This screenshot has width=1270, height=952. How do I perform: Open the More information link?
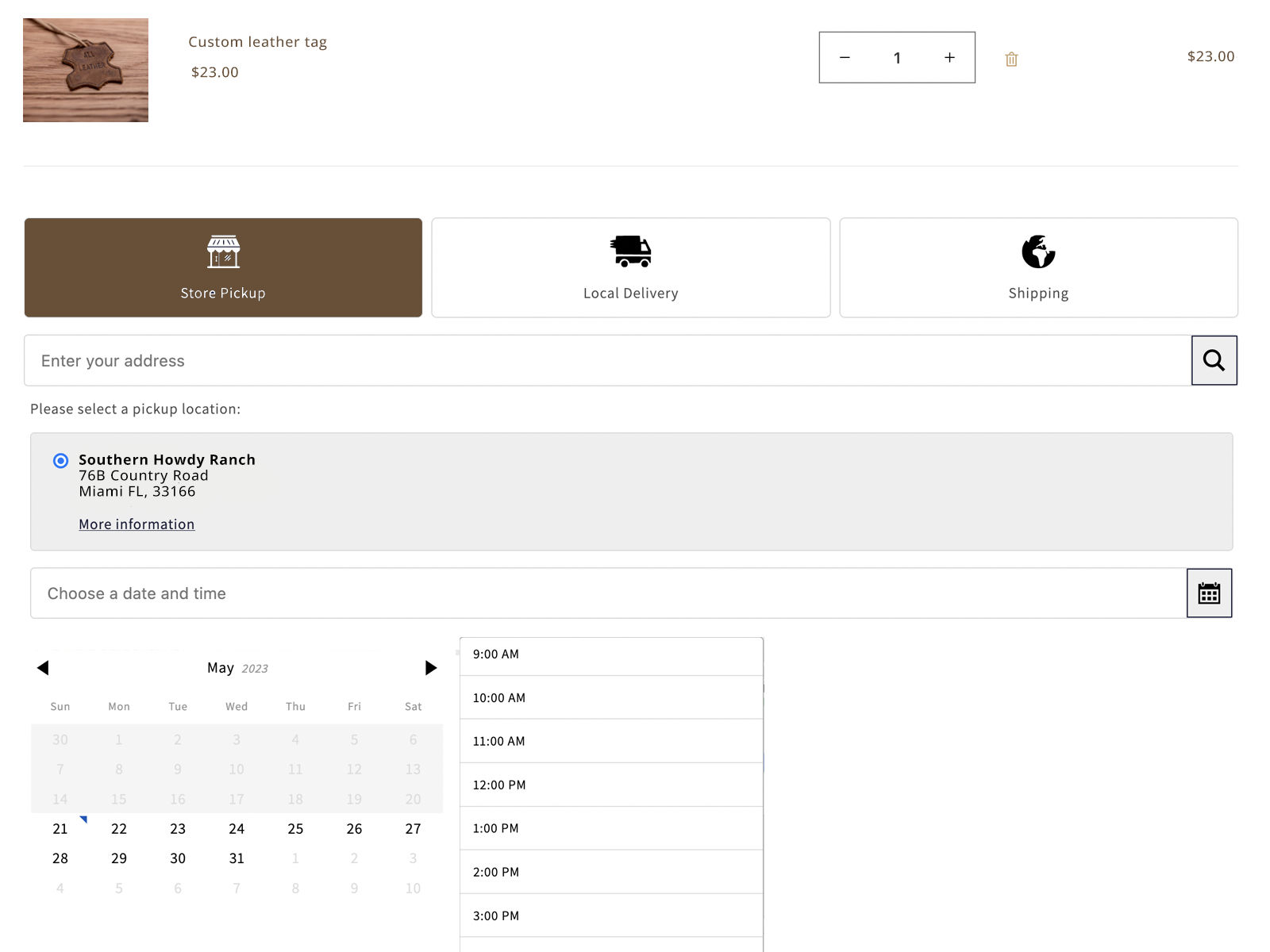click(137, 524)
